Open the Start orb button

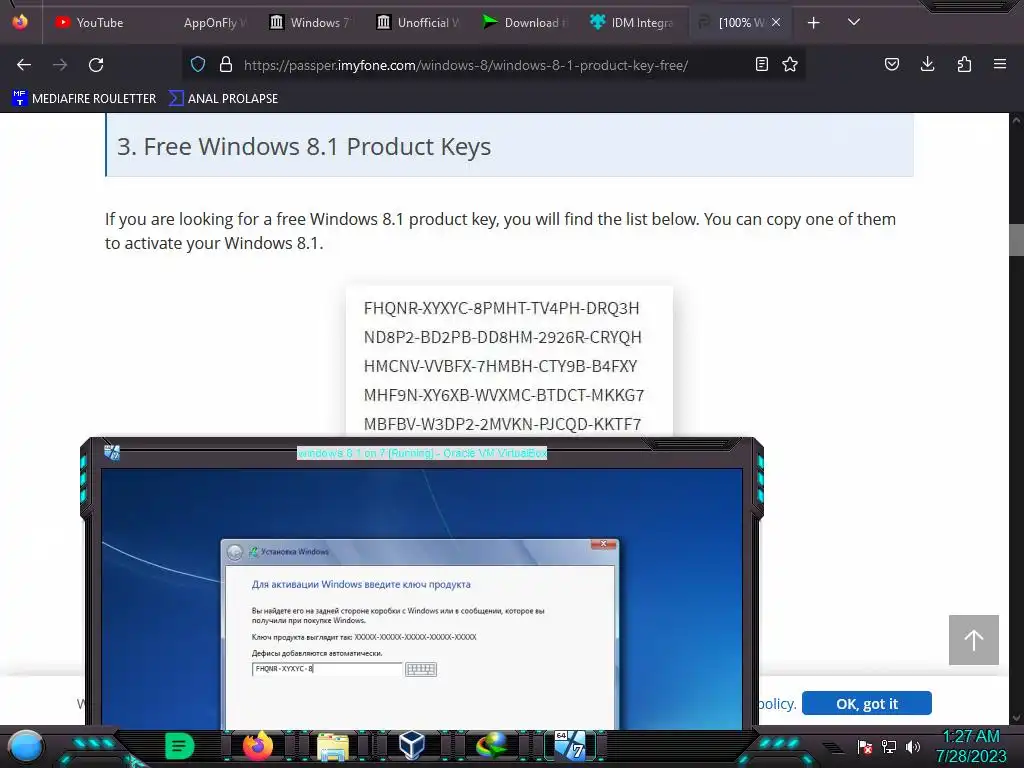click(25, 746)
